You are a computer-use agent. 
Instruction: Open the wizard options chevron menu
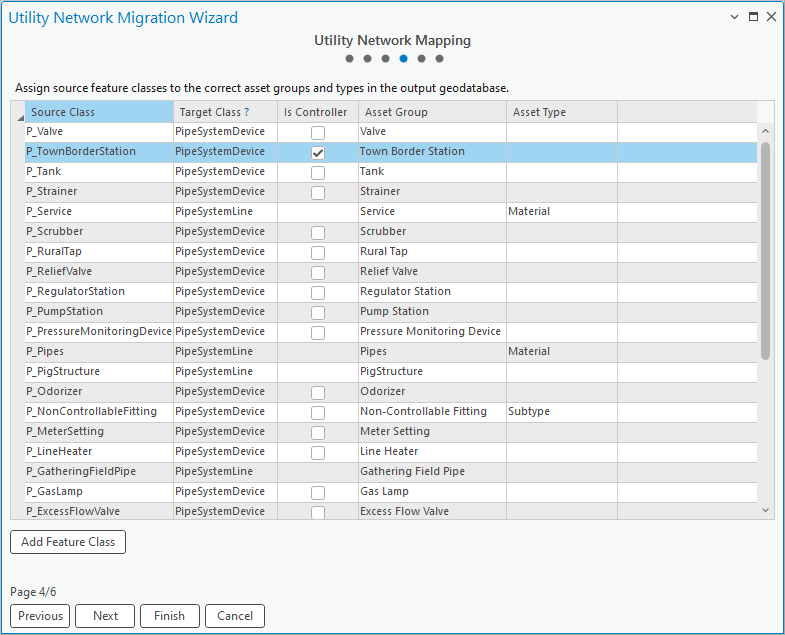734,17
